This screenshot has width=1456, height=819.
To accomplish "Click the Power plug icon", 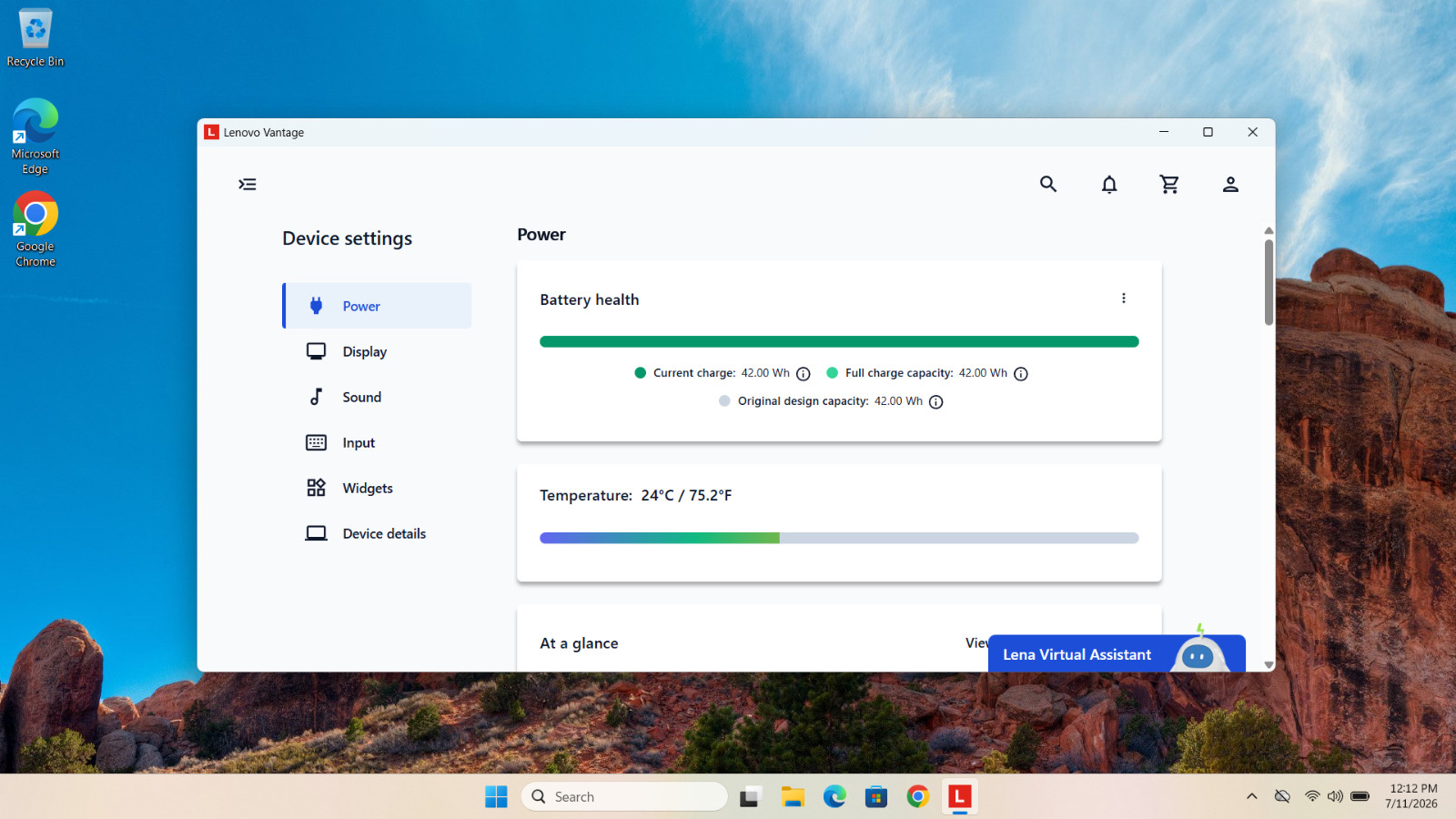I will click(x=316, y=306).
